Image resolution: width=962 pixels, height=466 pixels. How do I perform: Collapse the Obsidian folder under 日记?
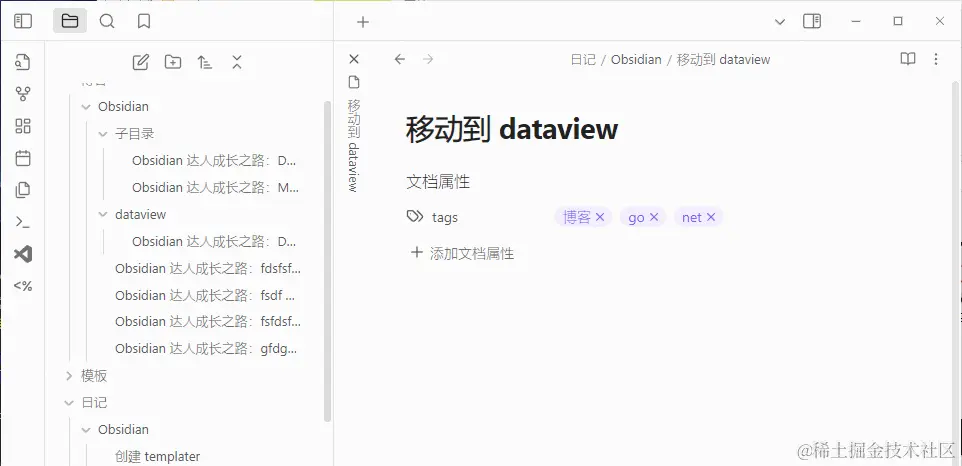(86, 429)
